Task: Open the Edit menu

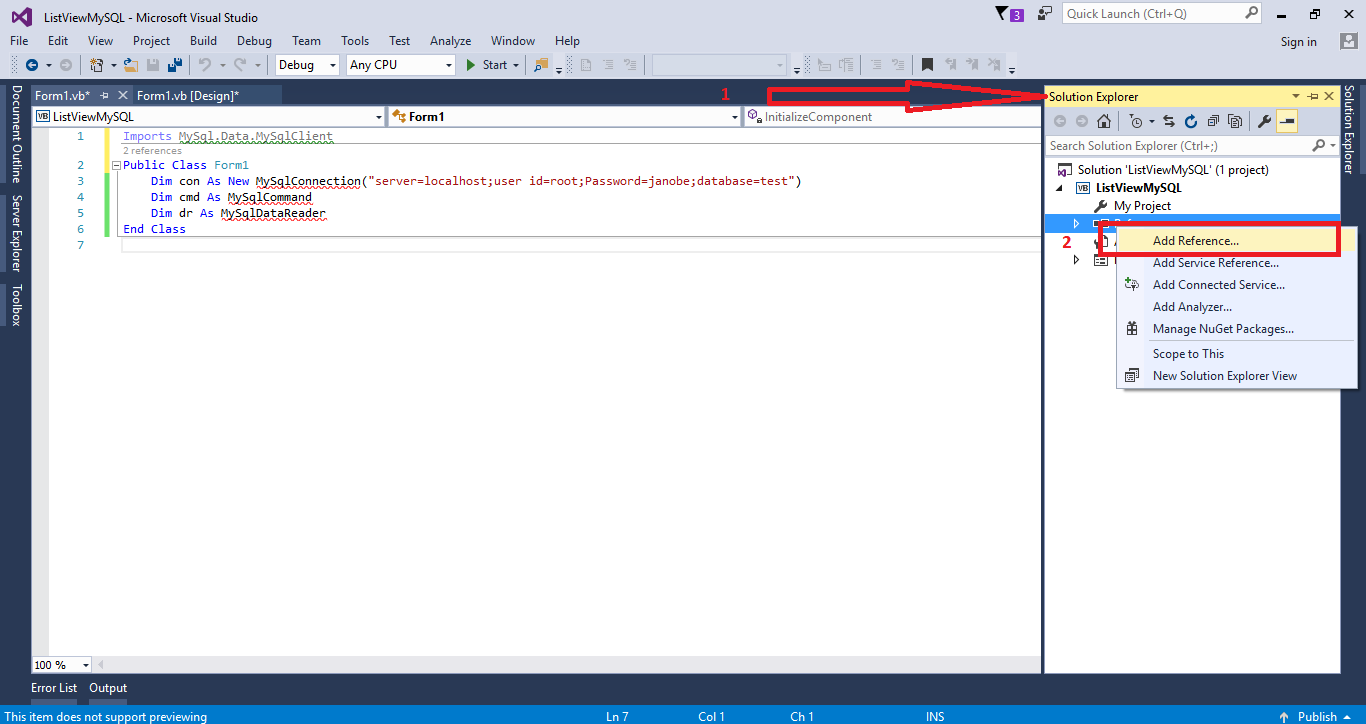Action: coord(58,41)
